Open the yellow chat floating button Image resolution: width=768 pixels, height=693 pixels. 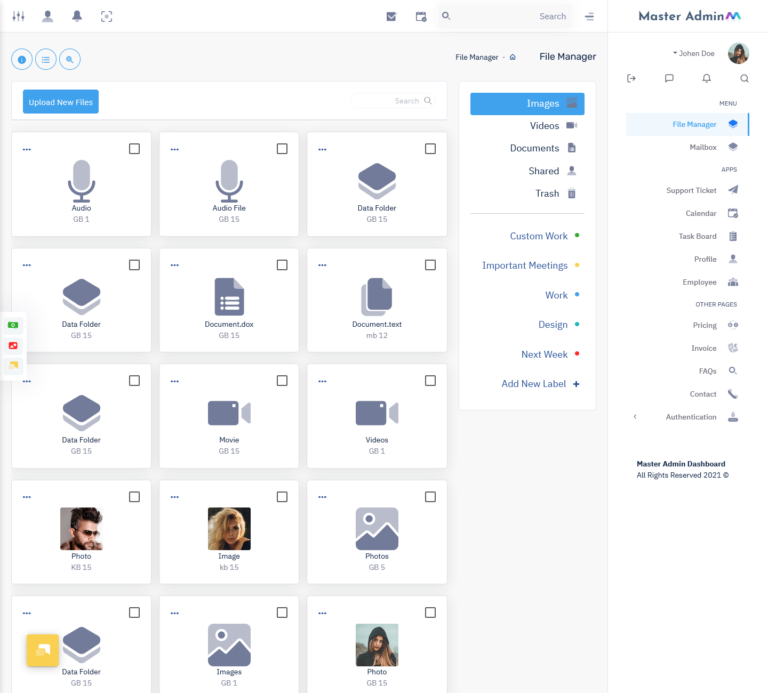tap(43, 650)
